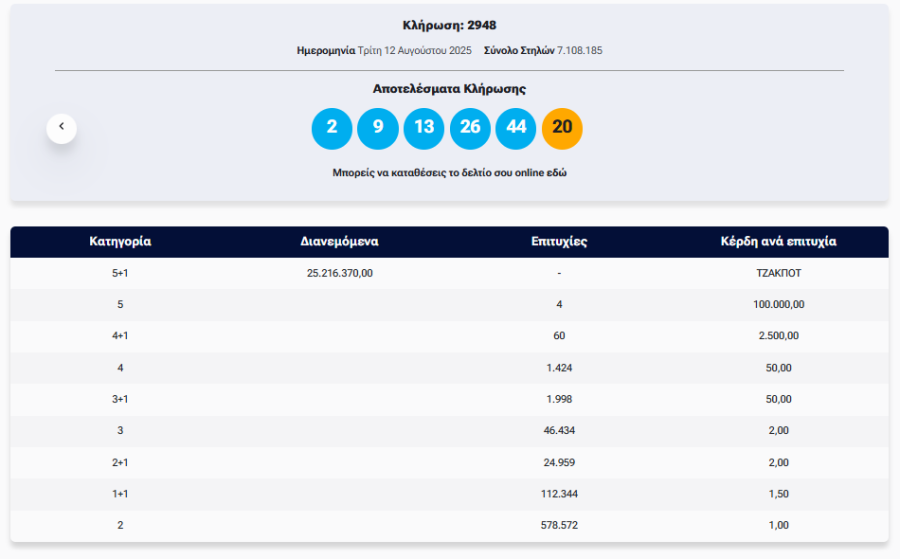900x559 pixels.
Task: Select the blue ball number 44
Action: (x=516, y=128)
